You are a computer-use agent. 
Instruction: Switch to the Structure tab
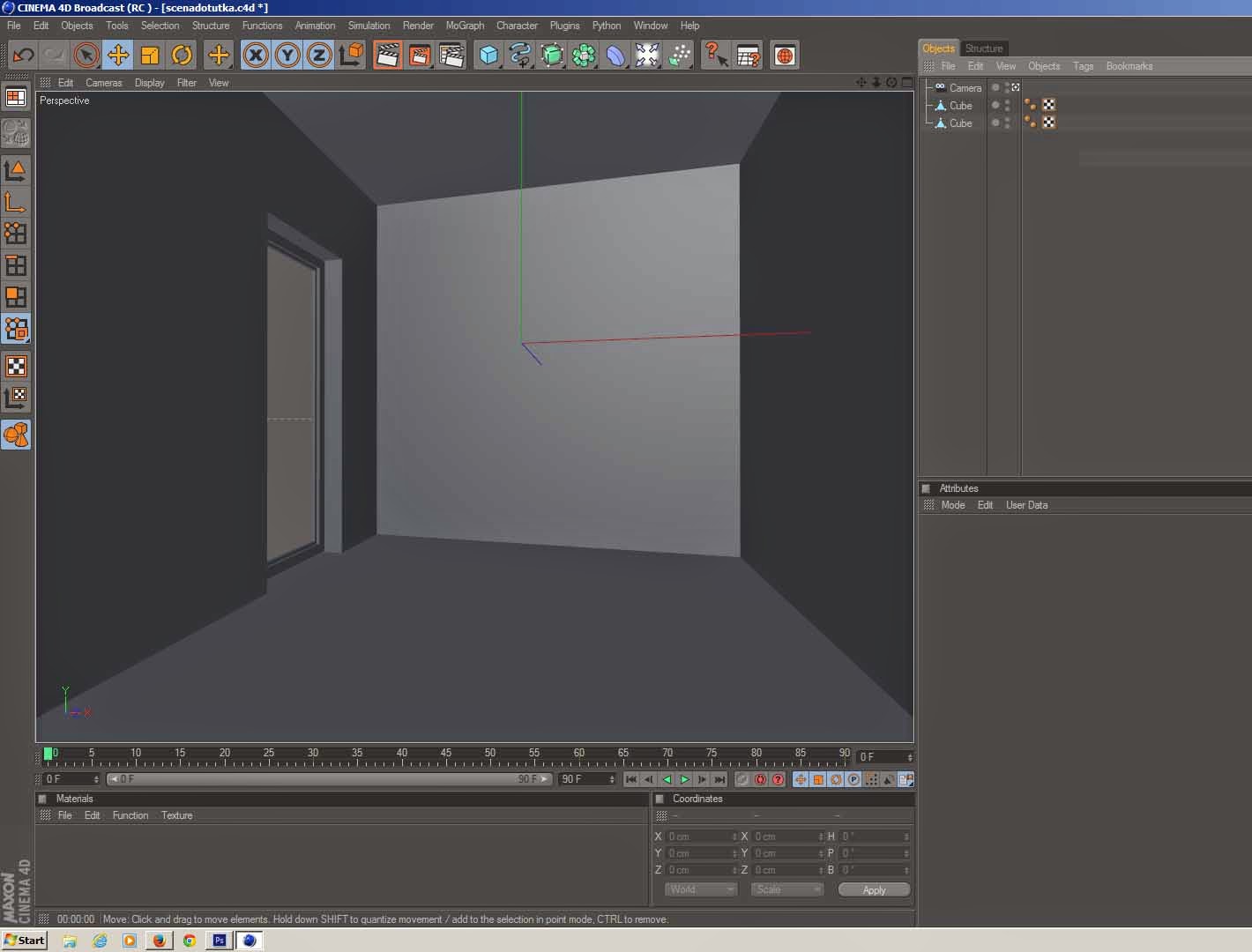[x=984, y=48]
